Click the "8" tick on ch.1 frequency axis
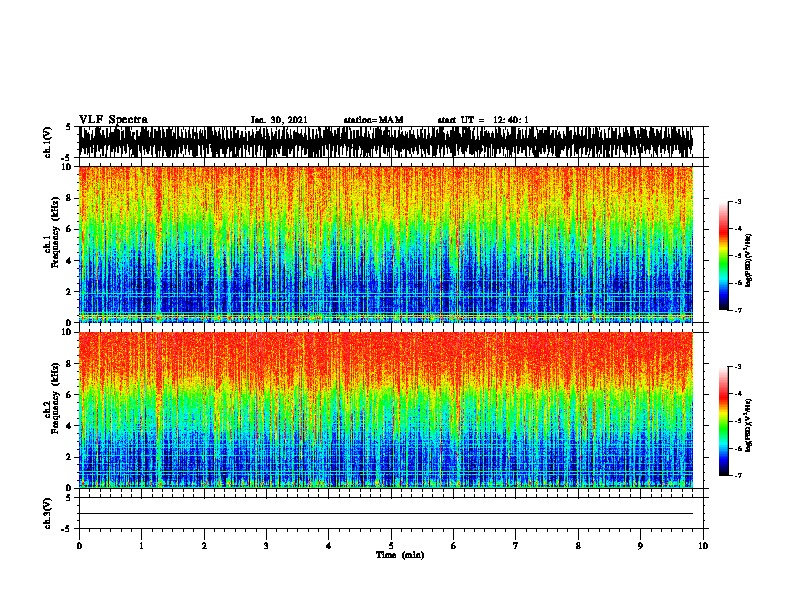 tap(69, 198)
